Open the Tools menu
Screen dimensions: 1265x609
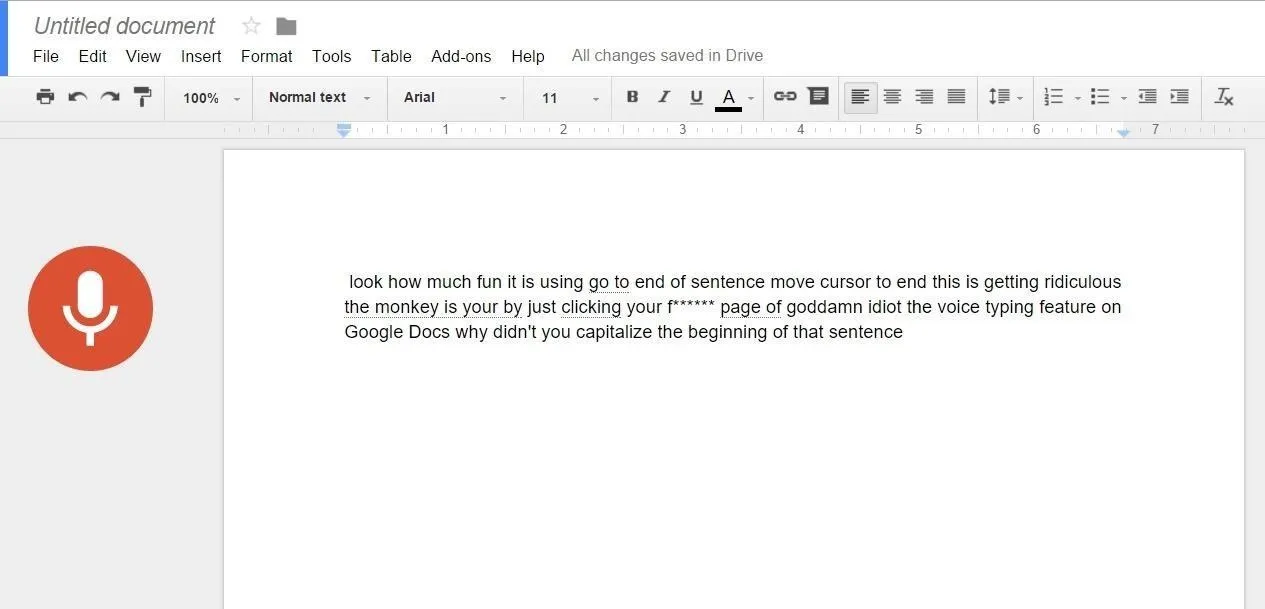pos(331,56)
